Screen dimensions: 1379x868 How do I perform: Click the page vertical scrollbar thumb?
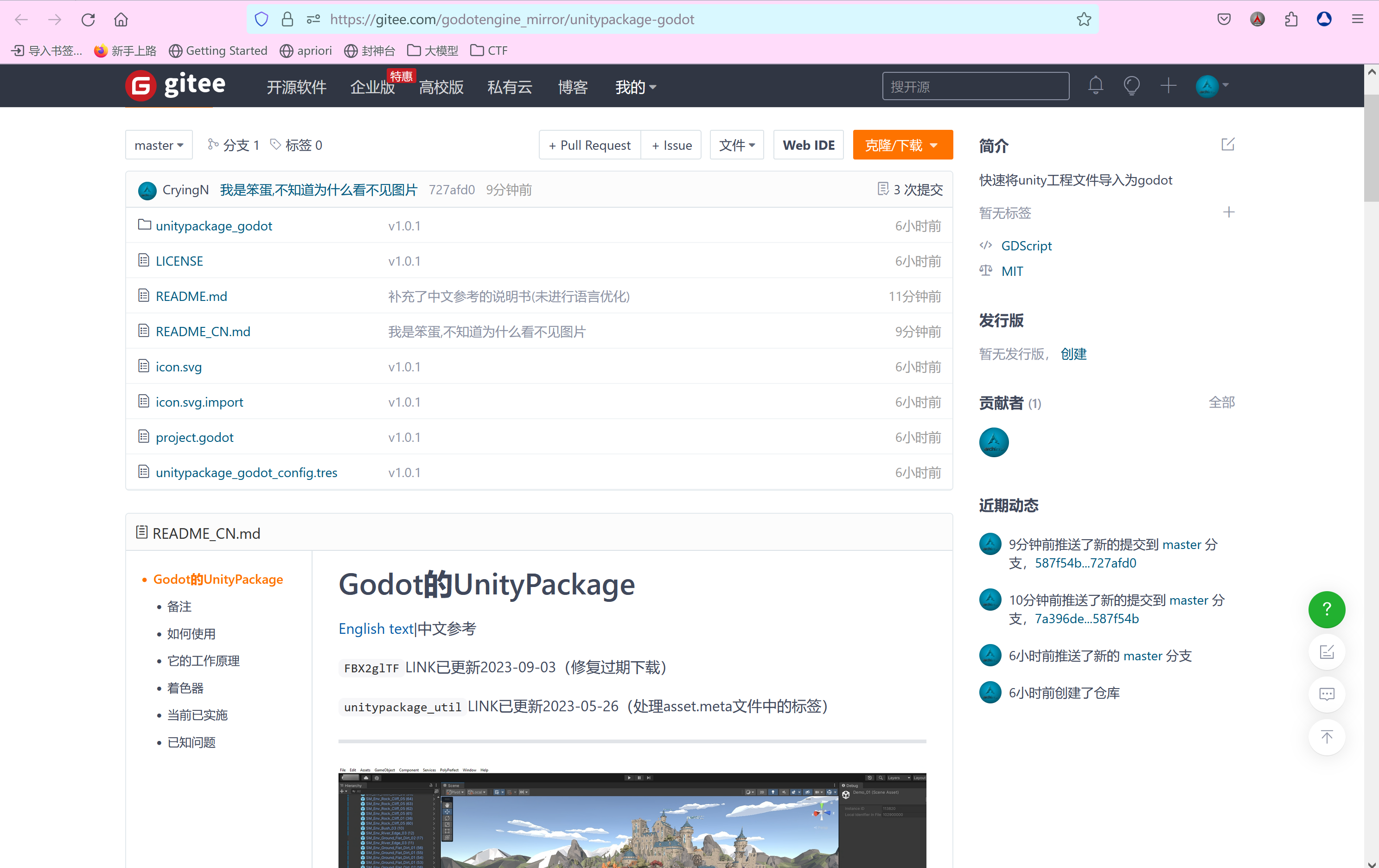tap(1371, 149)
